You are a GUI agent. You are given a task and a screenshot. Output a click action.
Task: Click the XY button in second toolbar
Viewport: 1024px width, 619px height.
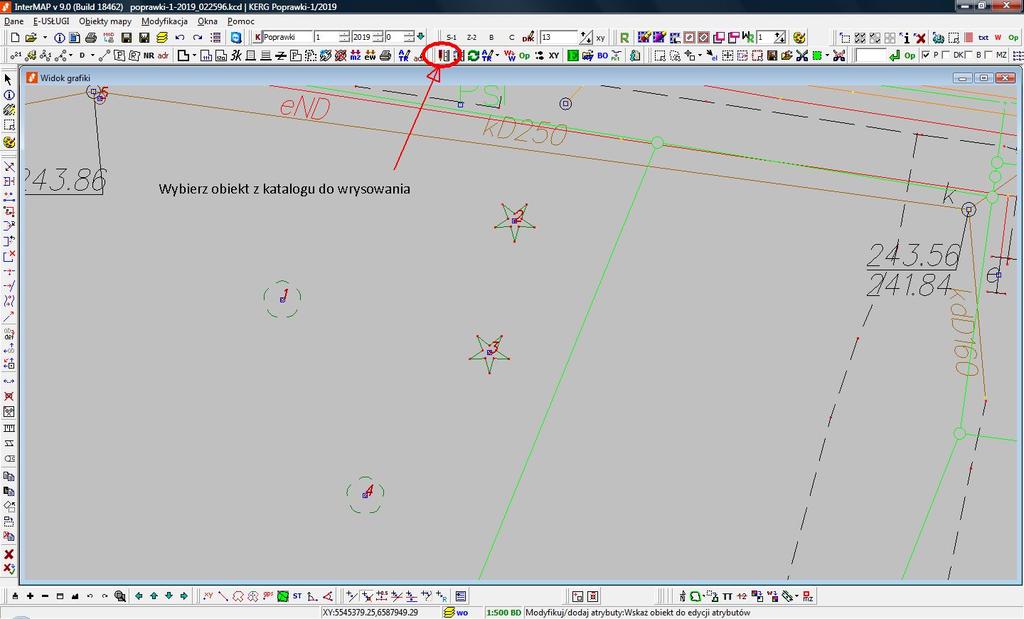(554, 56)
